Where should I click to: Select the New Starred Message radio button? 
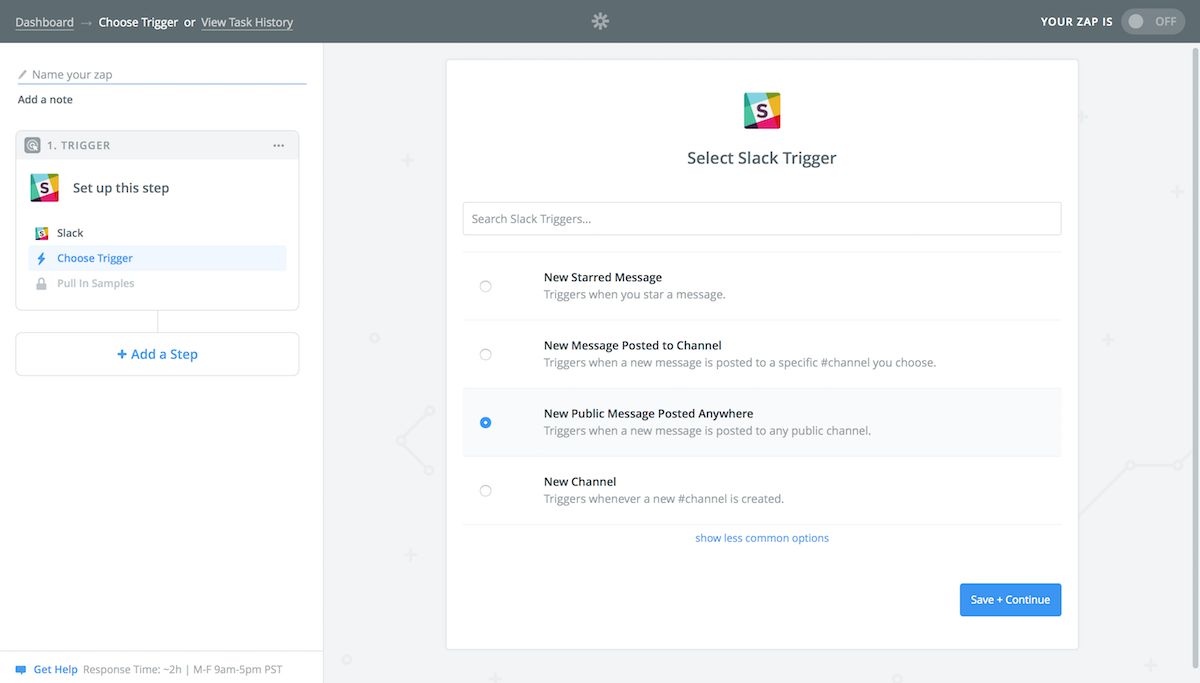tap(486, 286)
